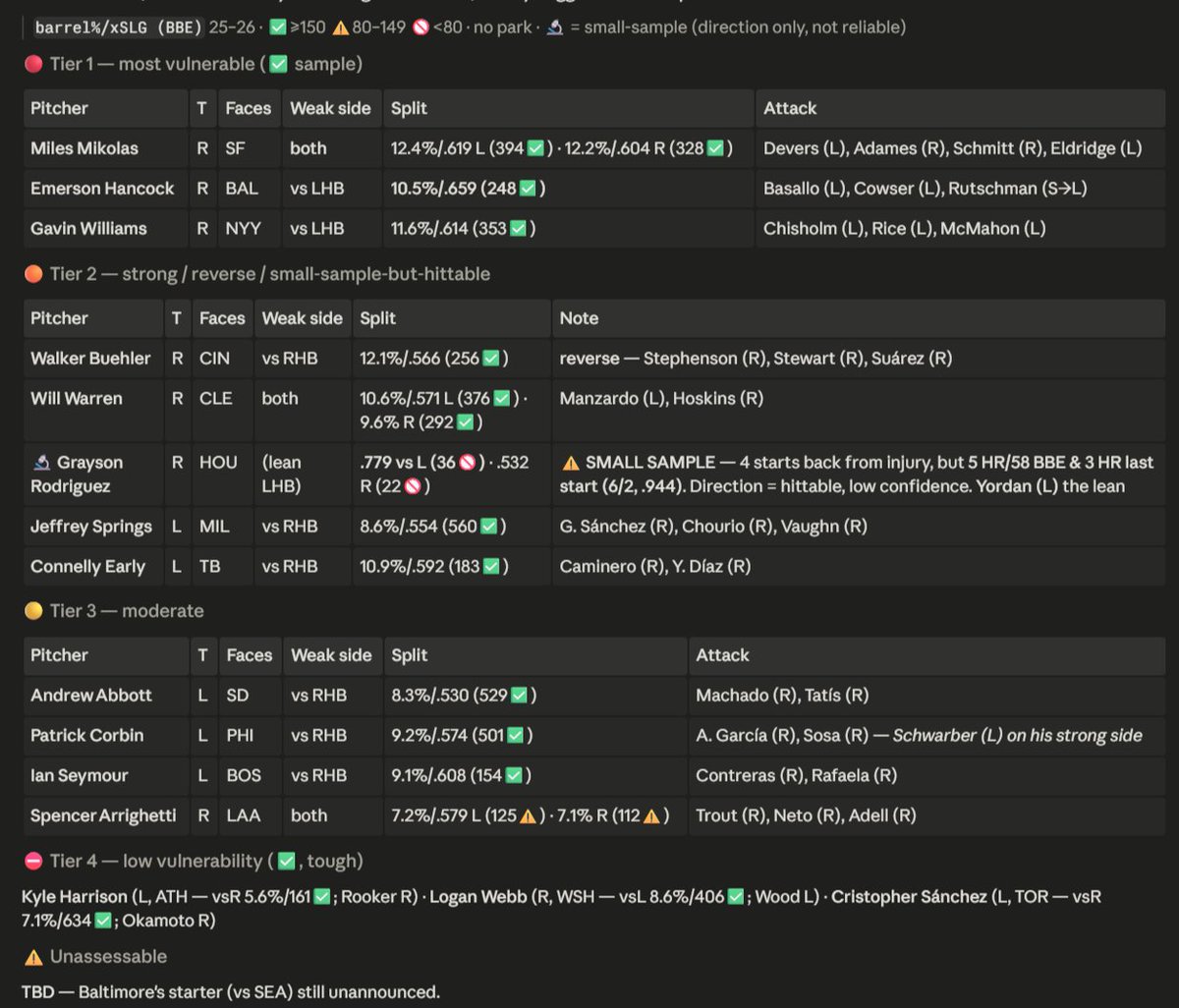Click the note cell with Manzardo, Hoskins
This screenshot has width=1179, height=1008.
click(x=860, y=411)
